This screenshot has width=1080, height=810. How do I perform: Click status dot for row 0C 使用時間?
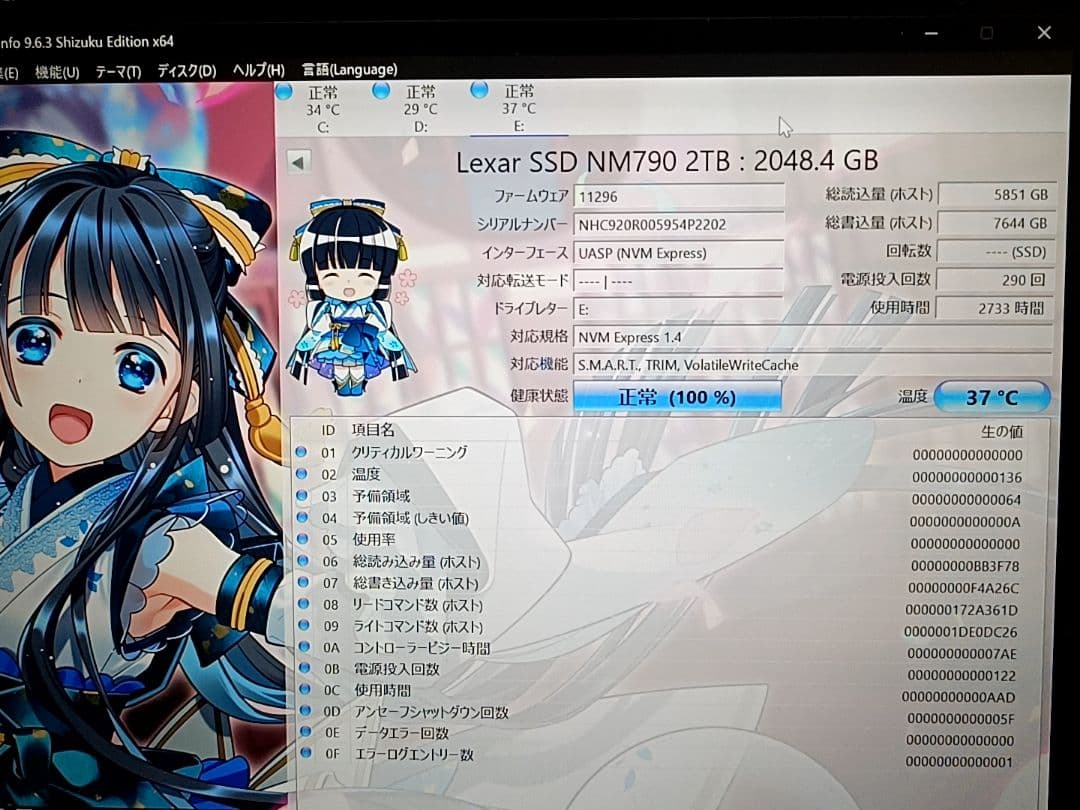[x=305, y=689]
